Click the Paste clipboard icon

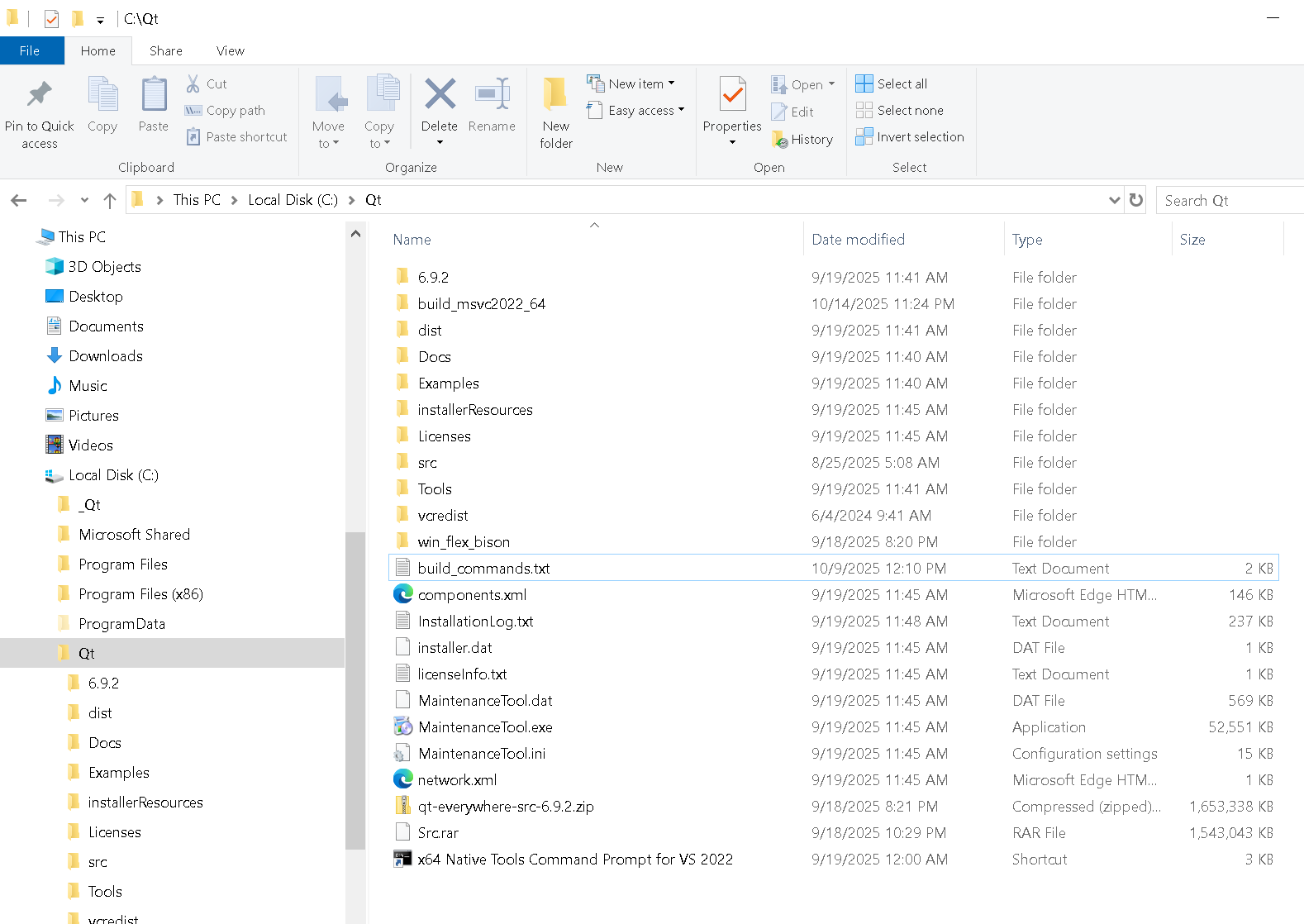(x=154, y=95)
